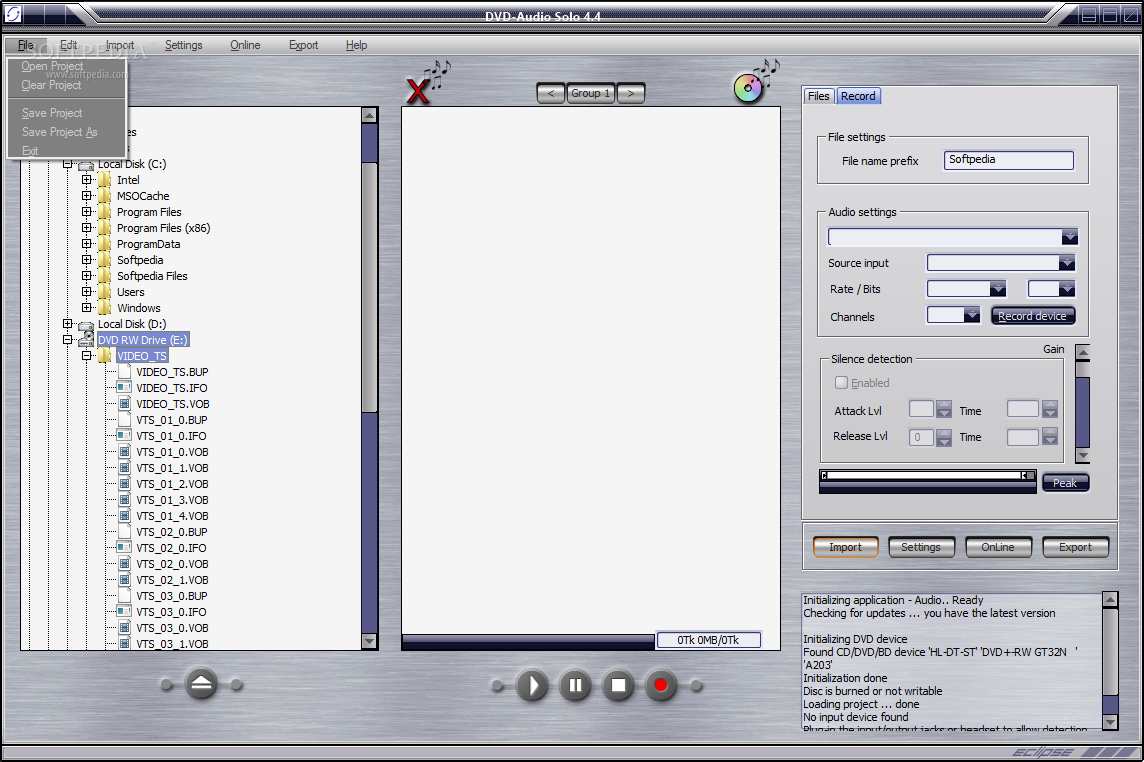Select the ProgramData folder
This screenshot has width=1144, height=762.
click(148, 244)
